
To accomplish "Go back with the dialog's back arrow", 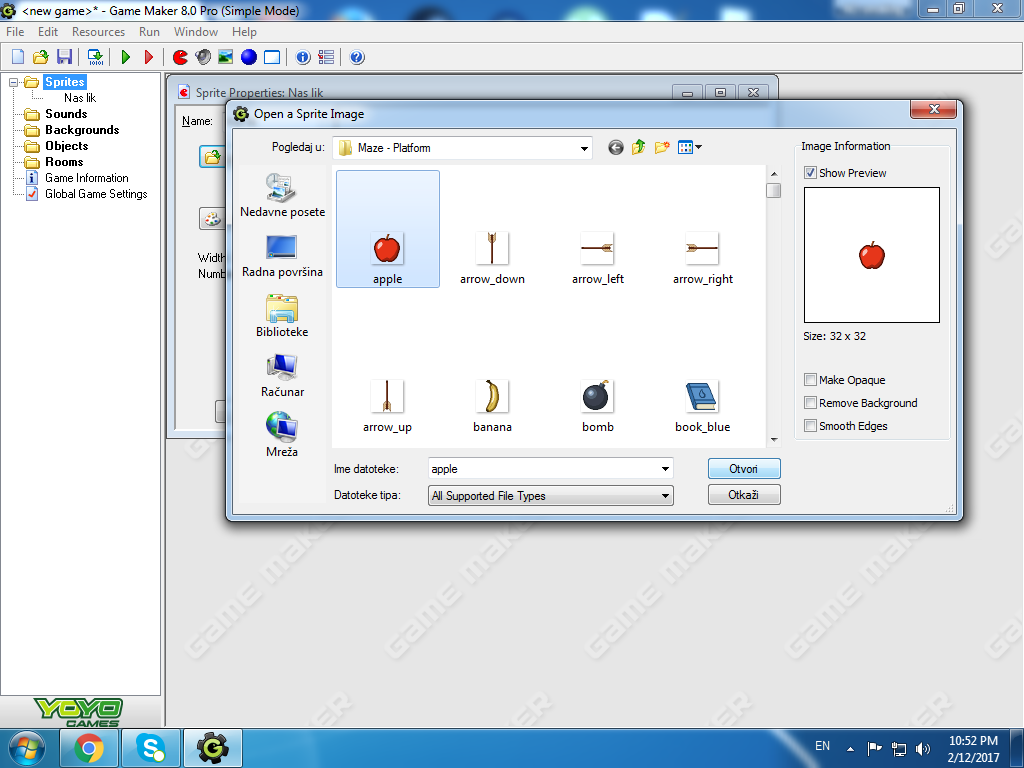I will [x=616, y=148].
